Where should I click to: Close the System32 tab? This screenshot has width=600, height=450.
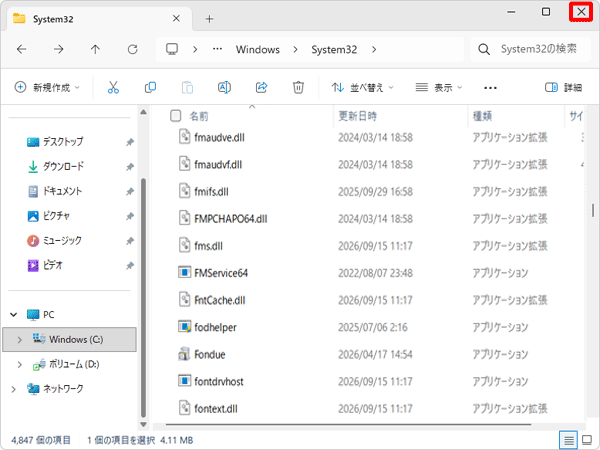click(176, 18)
